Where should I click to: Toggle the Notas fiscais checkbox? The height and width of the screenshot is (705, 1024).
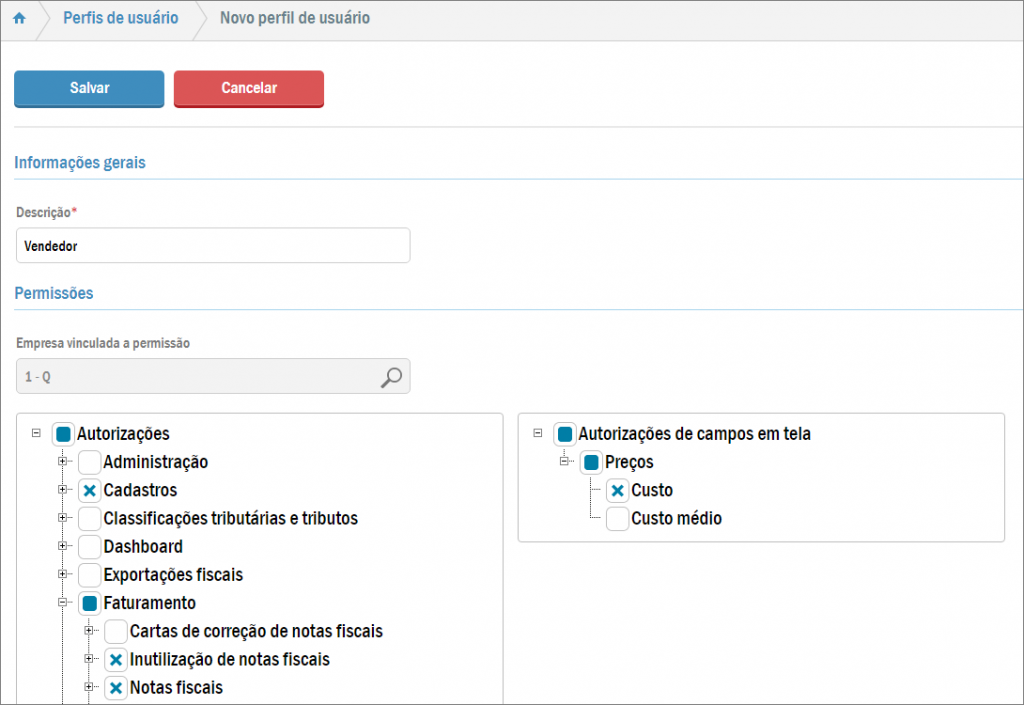pyautogui.click(x=115, y=688)
